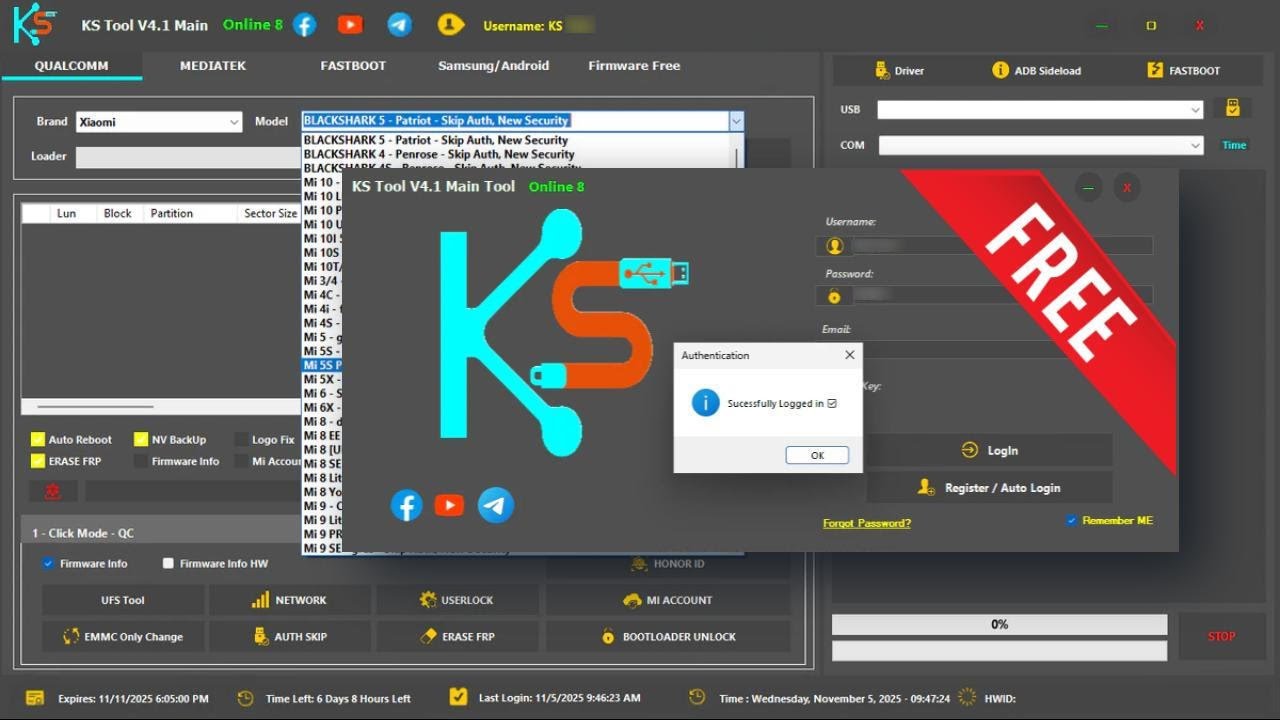Click OK in the Authentication dialog

(817, 455)
